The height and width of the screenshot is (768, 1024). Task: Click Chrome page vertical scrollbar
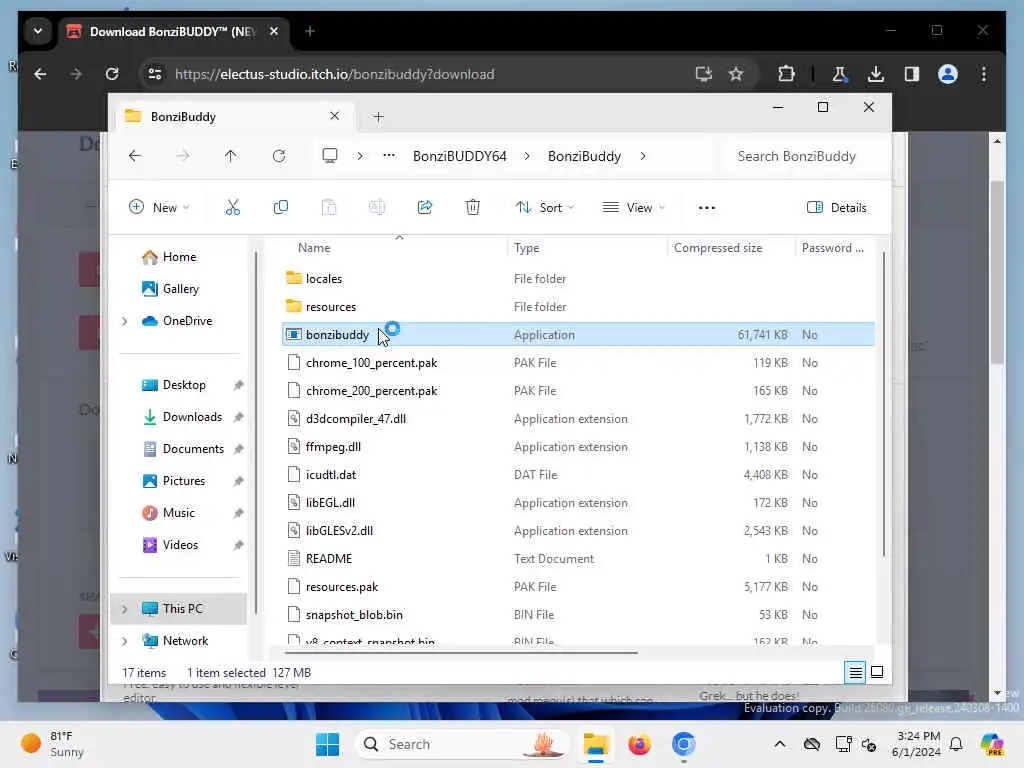click(x=997, y=271)
